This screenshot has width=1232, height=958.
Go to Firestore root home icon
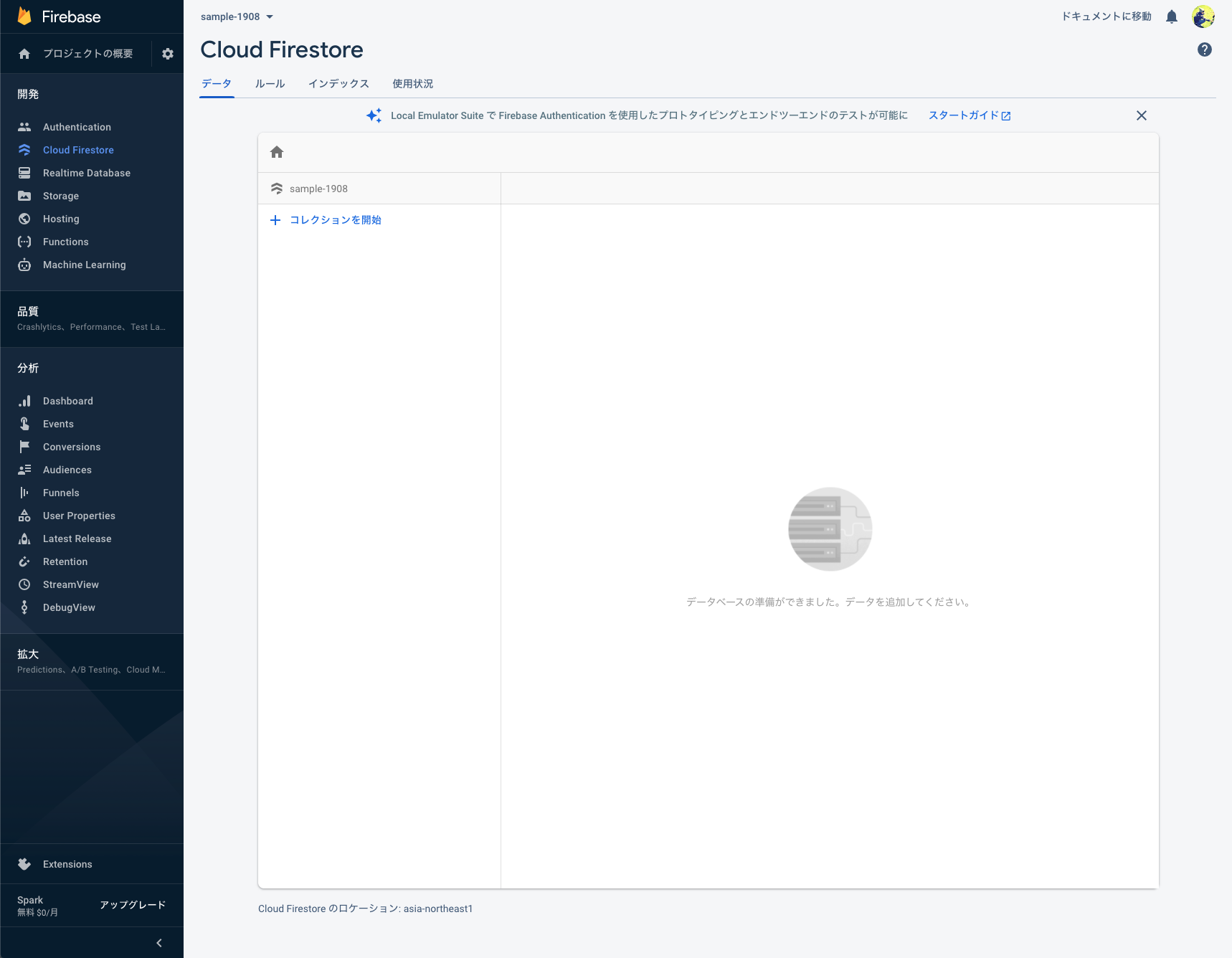click(277, 152)
